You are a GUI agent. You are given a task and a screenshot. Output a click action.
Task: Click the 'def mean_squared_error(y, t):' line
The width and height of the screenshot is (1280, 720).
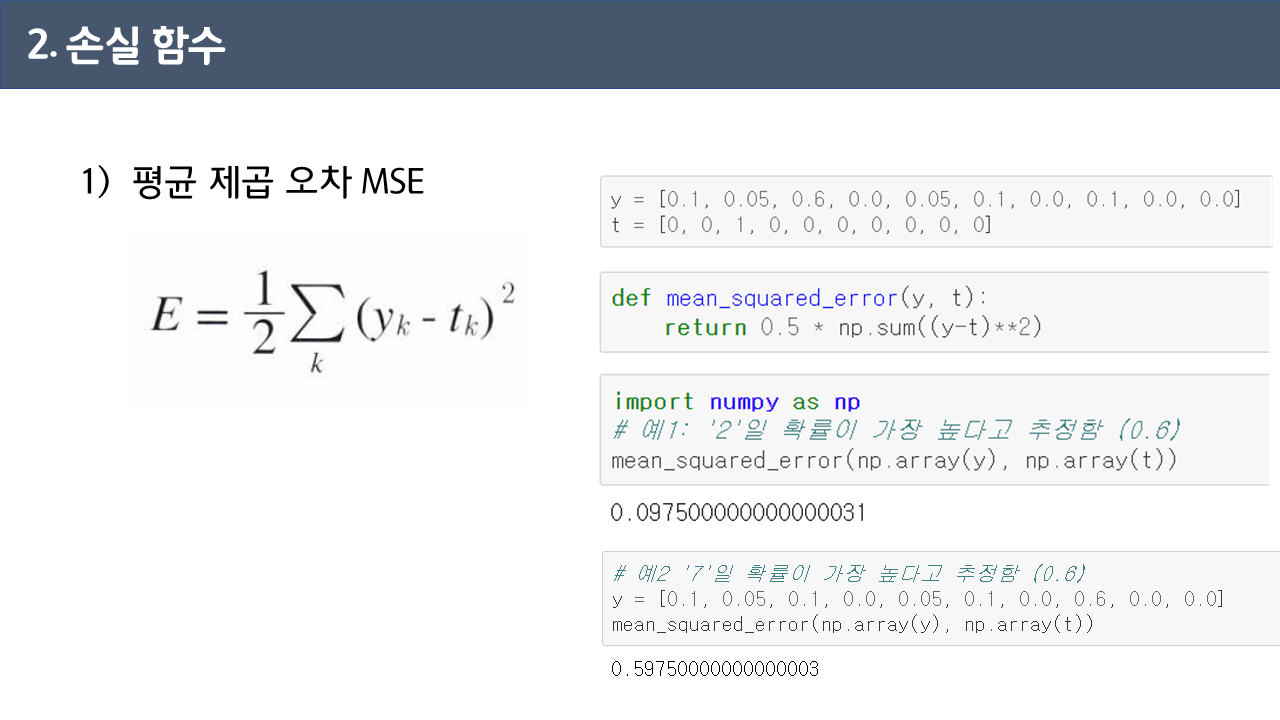click(800, 298)
